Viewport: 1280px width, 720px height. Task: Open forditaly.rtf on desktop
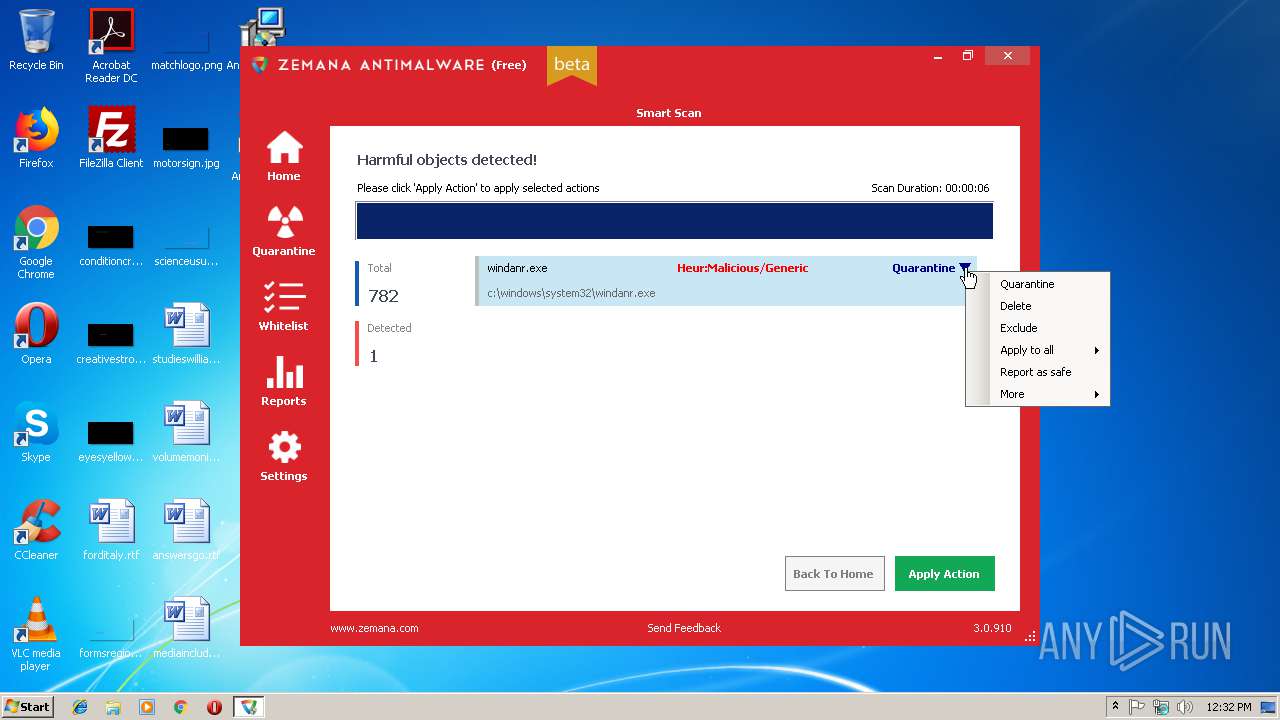pos(111,530)
